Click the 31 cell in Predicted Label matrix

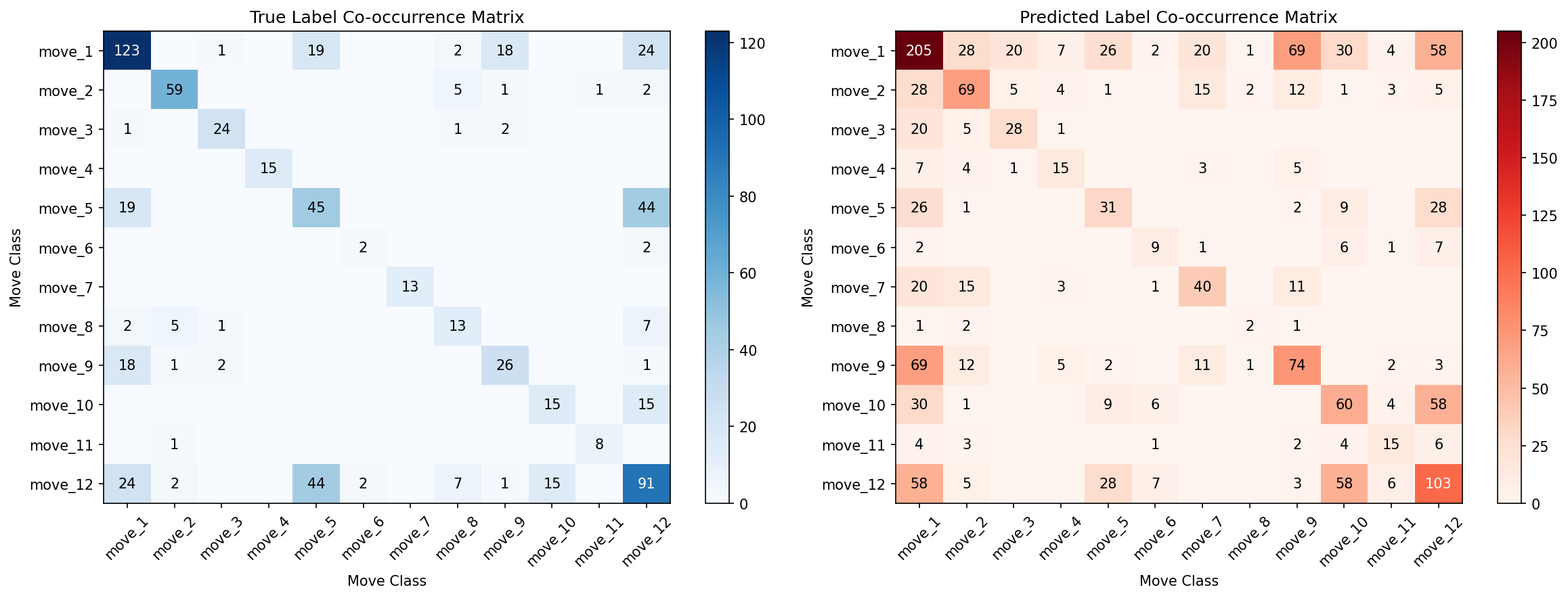(1108, 208)
